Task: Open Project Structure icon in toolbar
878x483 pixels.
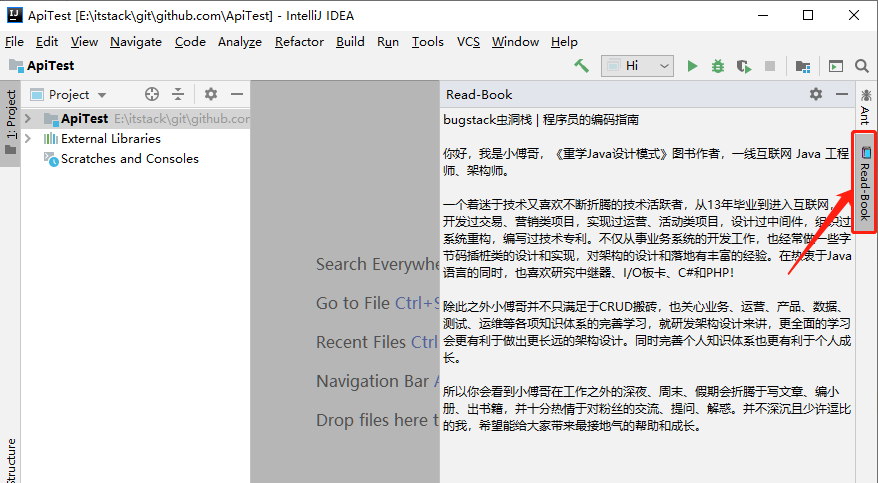Action: 803,67
